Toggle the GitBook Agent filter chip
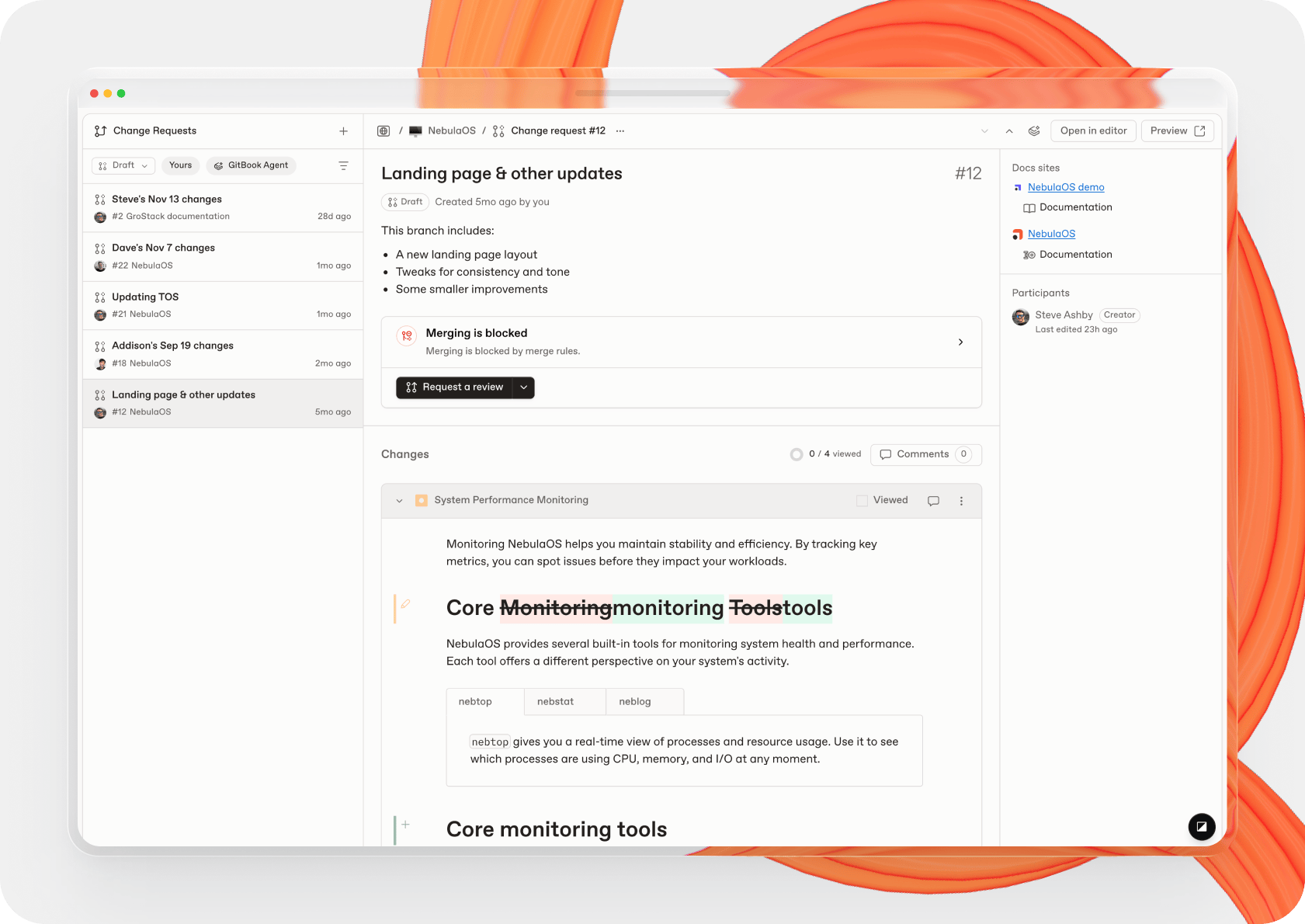The height and width of the screenshot is (924, 1305). point(251,165)
